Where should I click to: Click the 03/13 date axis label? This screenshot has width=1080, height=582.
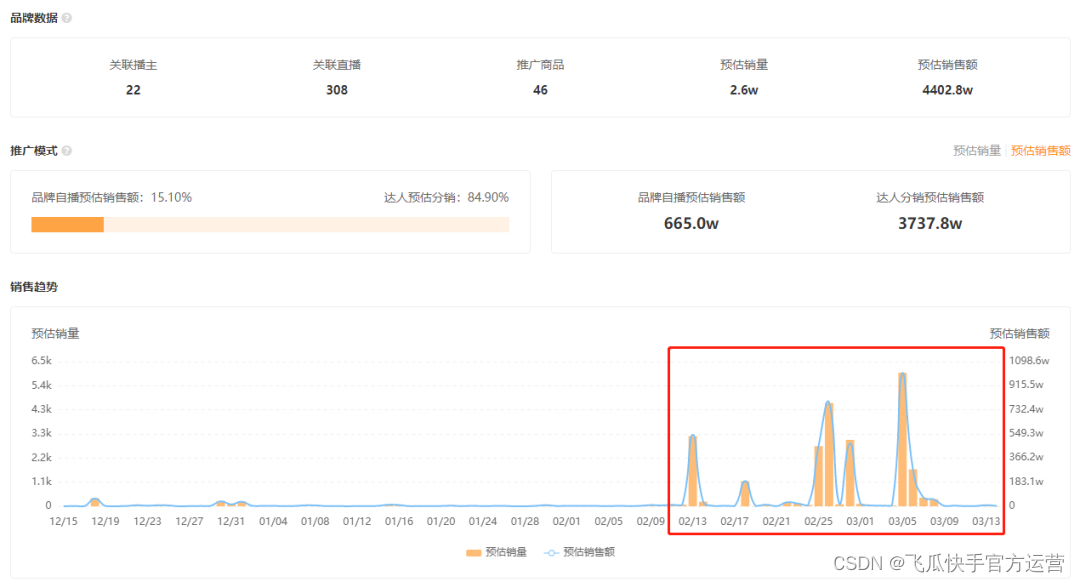tap(986, 521)
